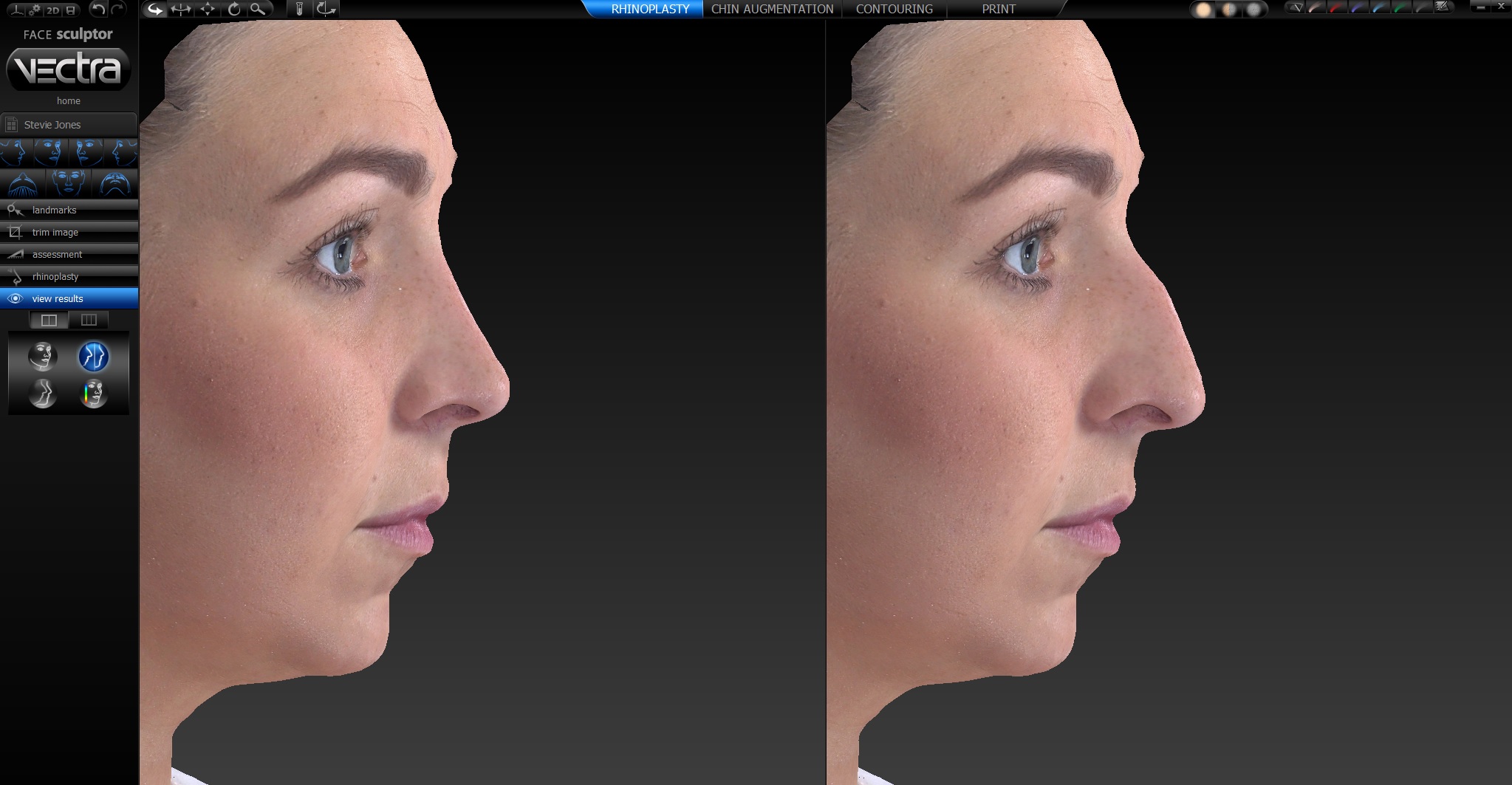Select the right oblique face view
The height and width of the screenshot is (785, 1512).
pos(50,153)
